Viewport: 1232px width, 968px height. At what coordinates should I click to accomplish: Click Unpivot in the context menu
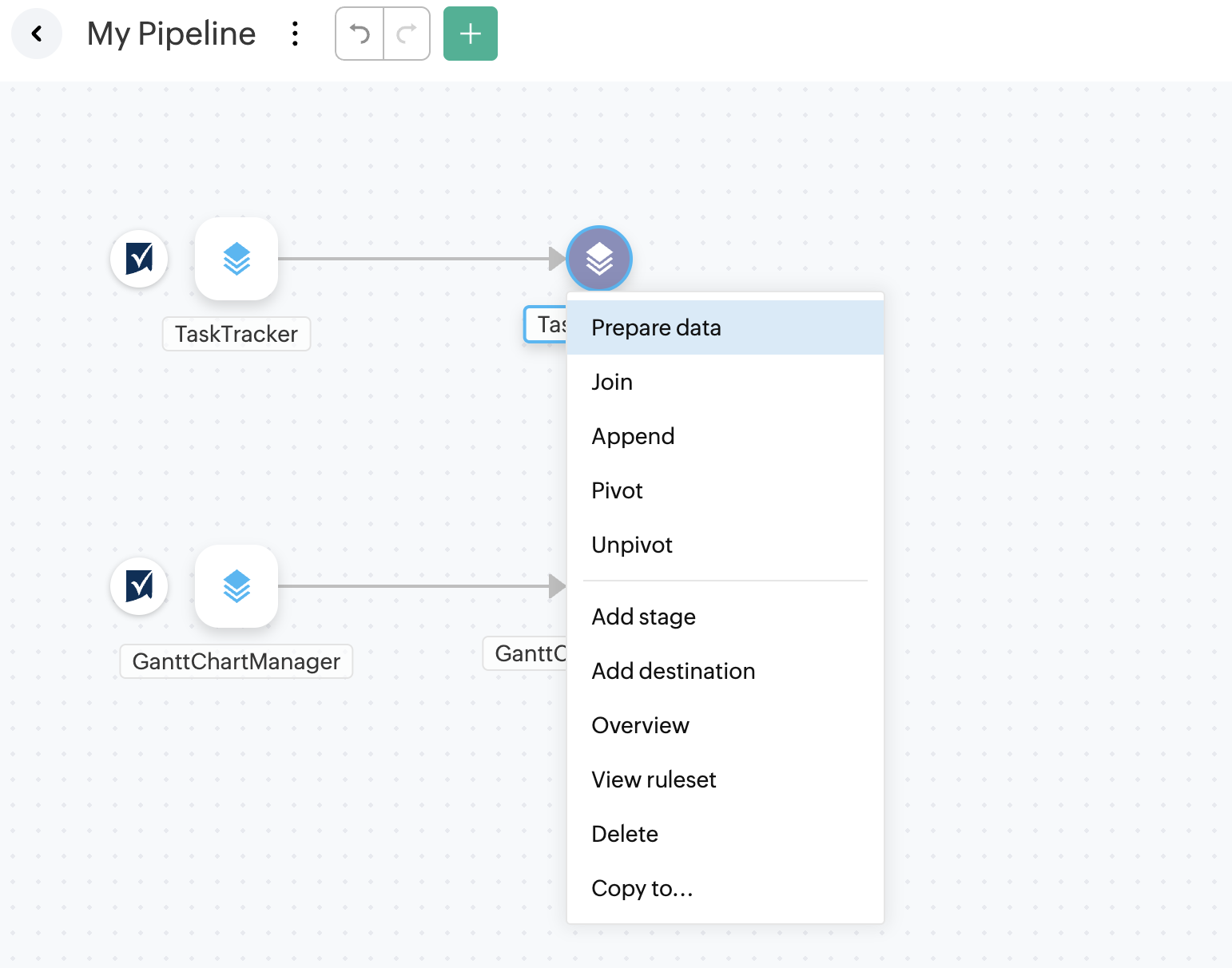(632, 545)
